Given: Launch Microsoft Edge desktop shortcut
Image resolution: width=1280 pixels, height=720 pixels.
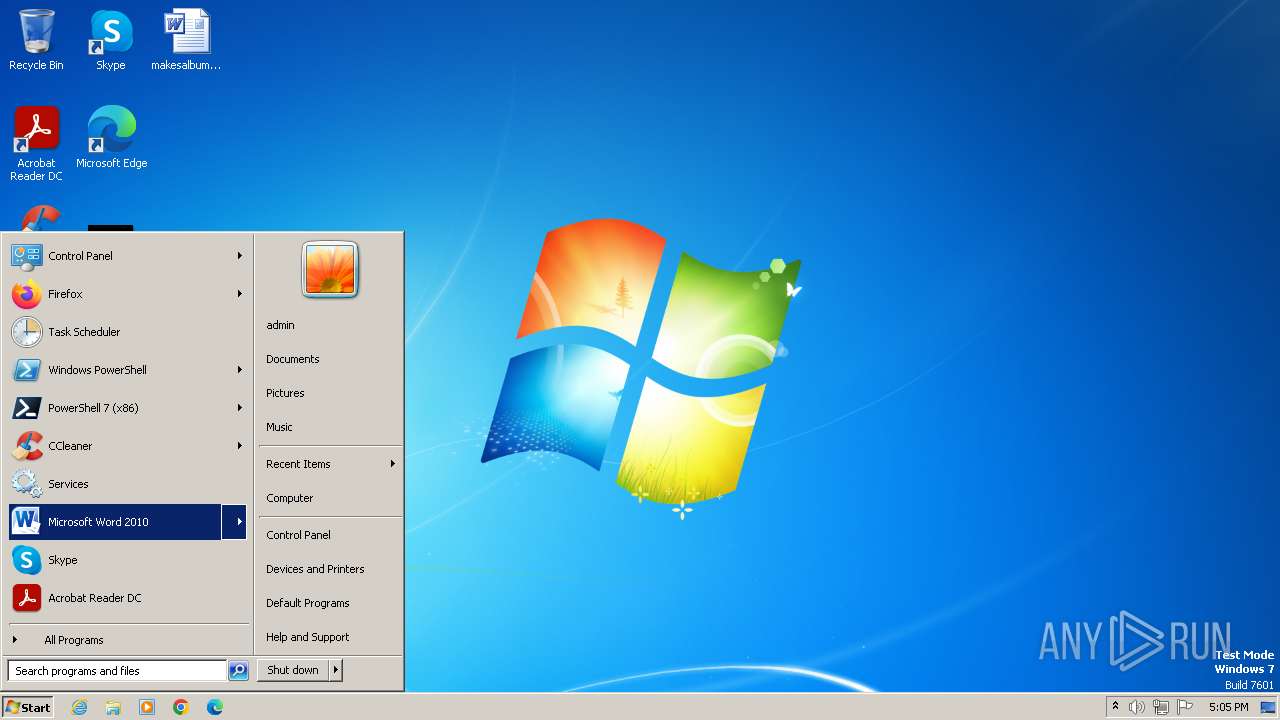Looking at the screenshot, I should (111, 137).
